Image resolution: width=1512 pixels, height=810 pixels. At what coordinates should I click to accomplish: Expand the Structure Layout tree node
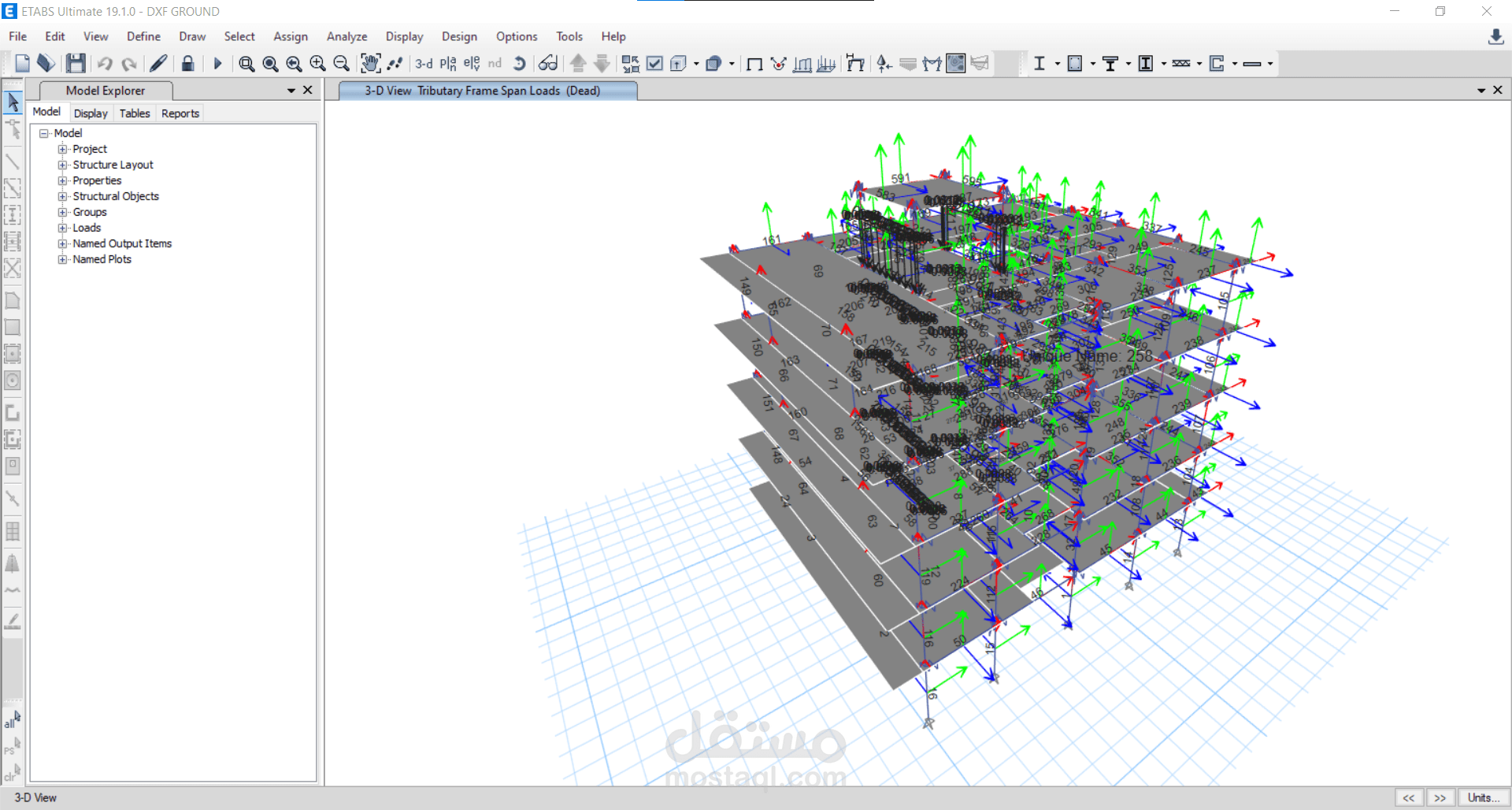point(62,165)
